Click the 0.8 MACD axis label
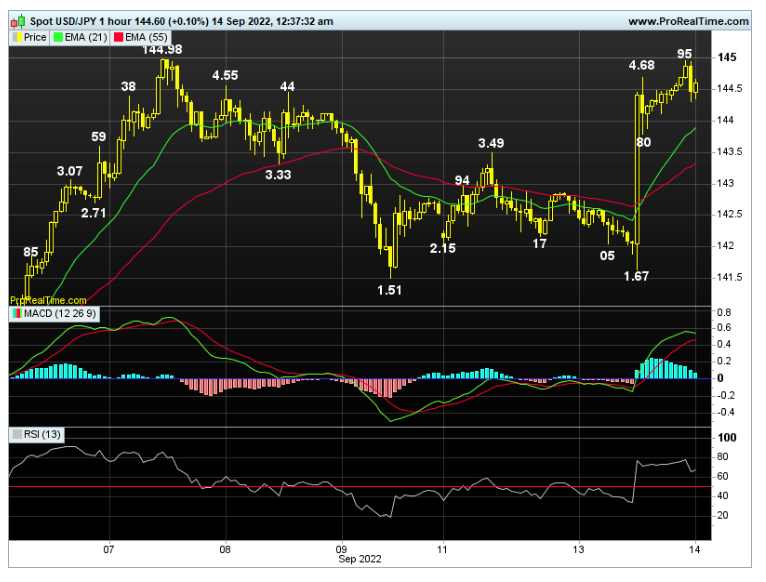 (x=724, y=312)
